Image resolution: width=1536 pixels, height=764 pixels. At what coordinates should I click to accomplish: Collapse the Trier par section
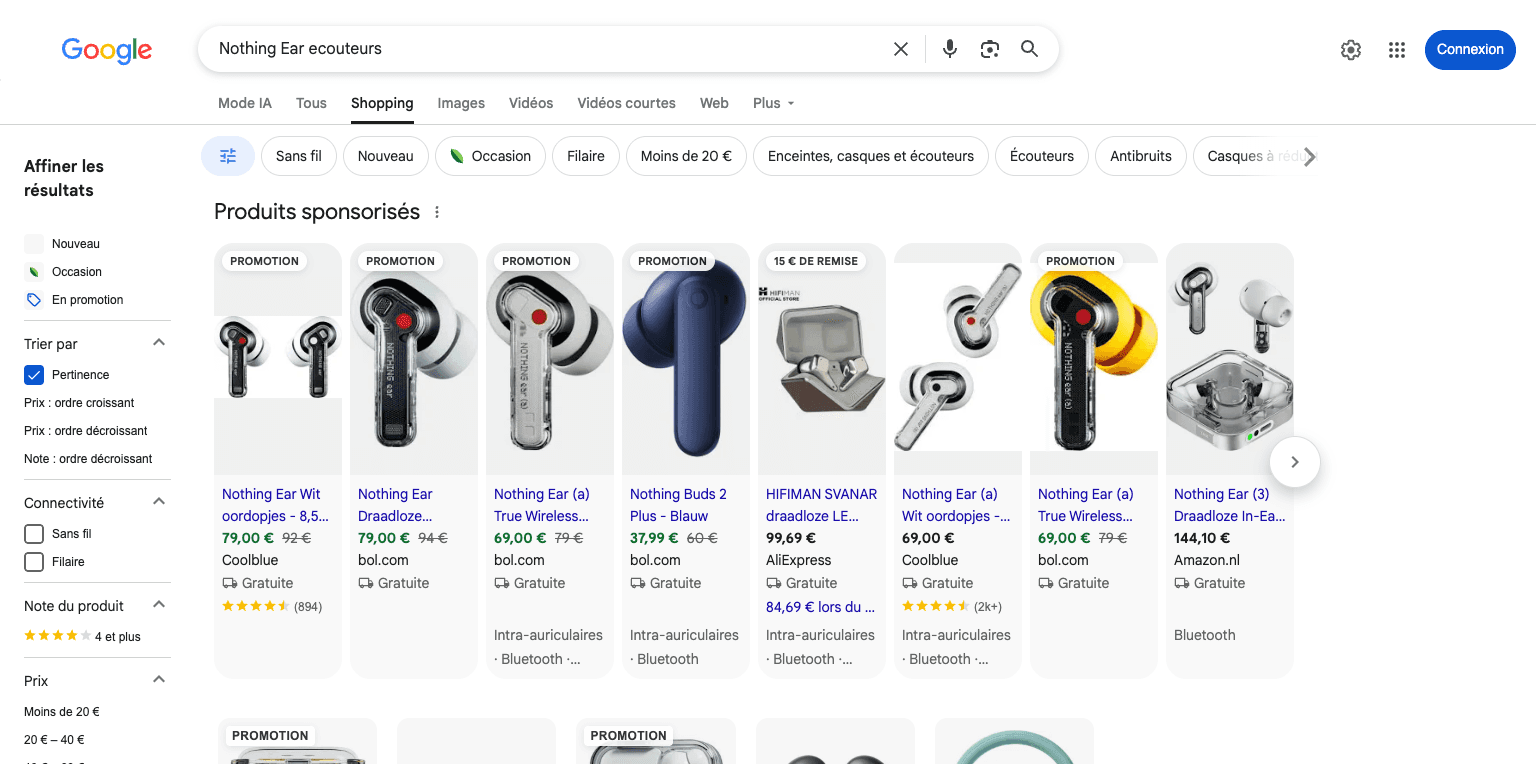pos(158,343)
